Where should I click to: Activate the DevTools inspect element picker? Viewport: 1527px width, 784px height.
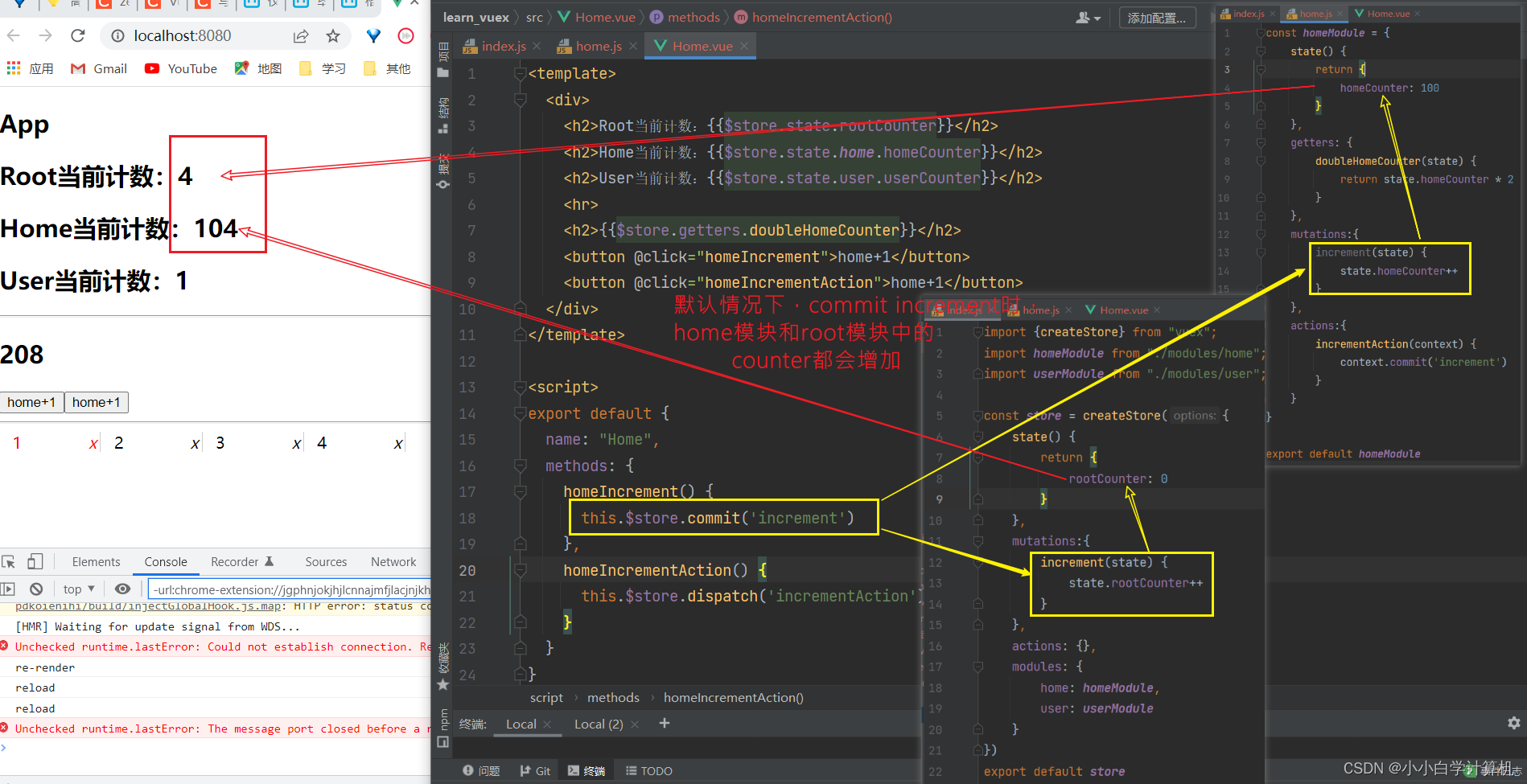tap(9, 562)
